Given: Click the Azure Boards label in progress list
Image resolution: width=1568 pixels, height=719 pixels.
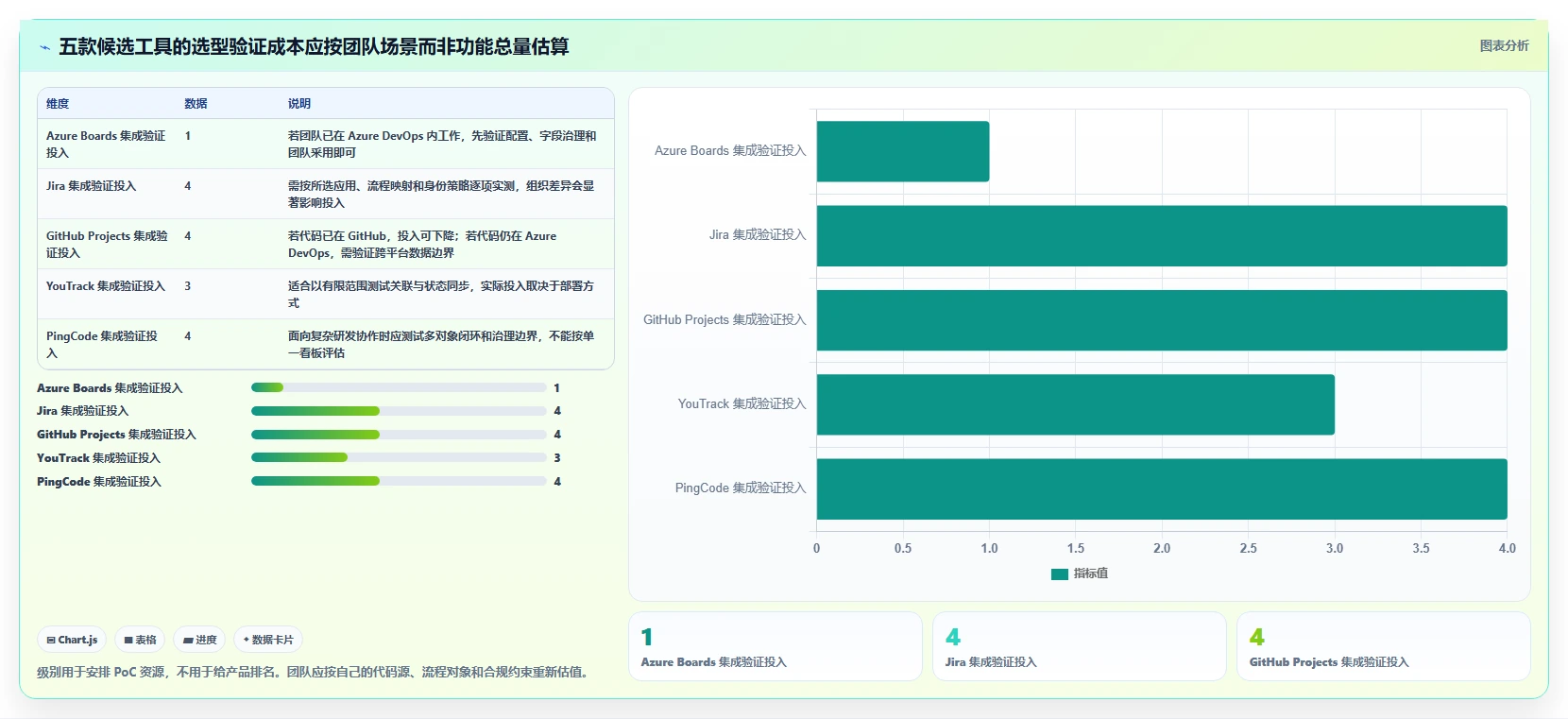Looking at the screenshot, I should pyautogui.click(x=110, y=388).
